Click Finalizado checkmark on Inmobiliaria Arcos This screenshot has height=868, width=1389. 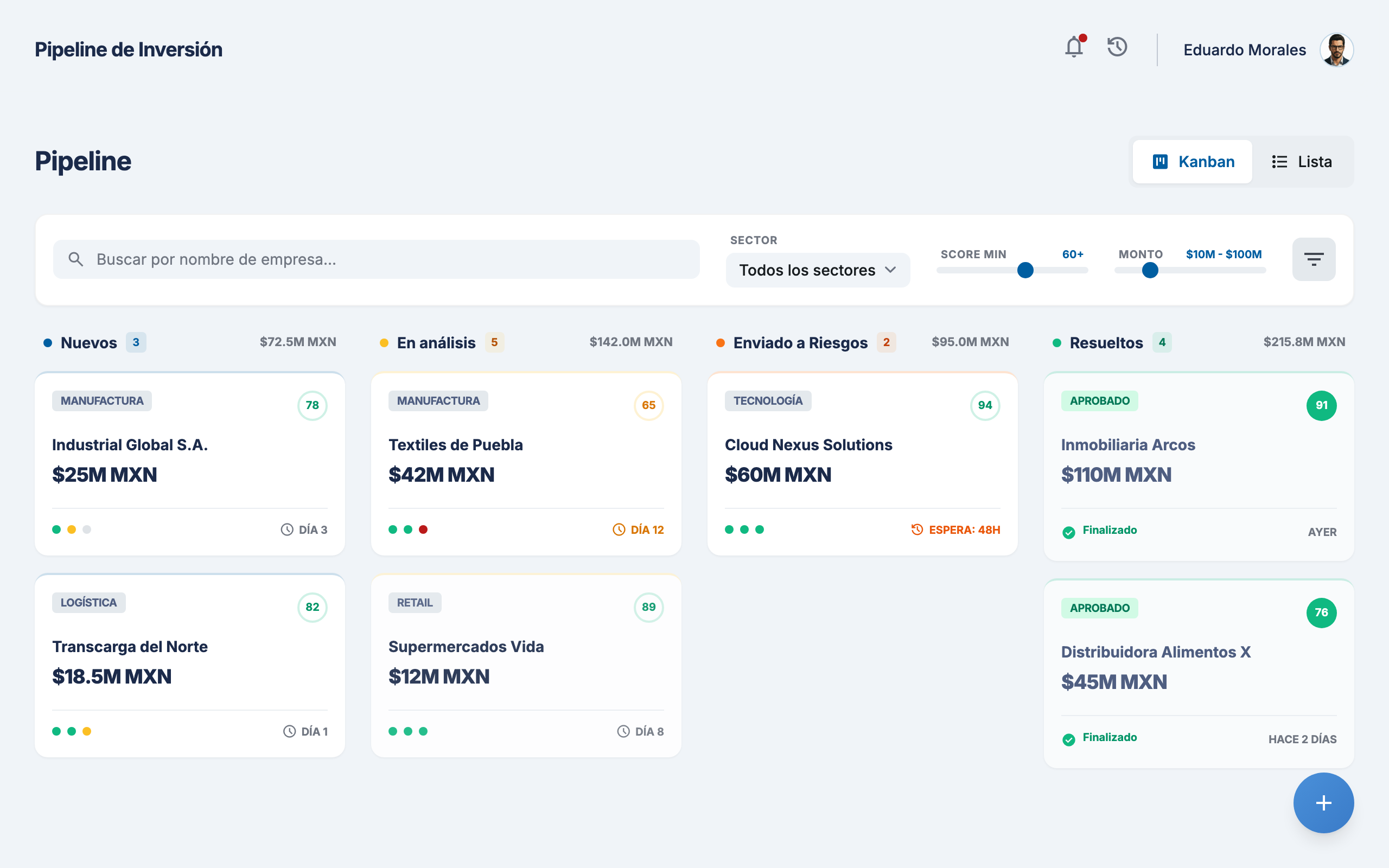(x=1069, y=532)
